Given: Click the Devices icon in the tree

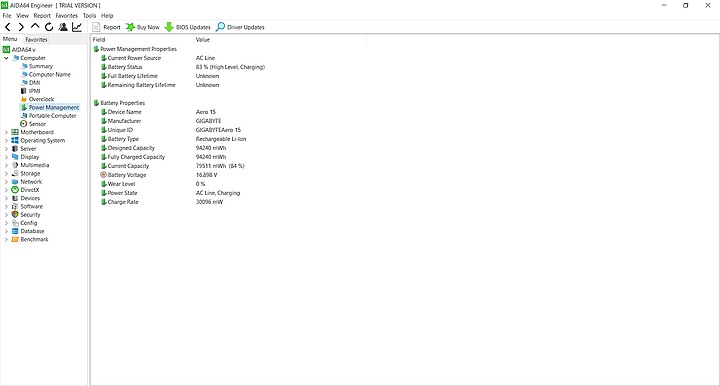Looking at the screenshot, I should [15, 198].
